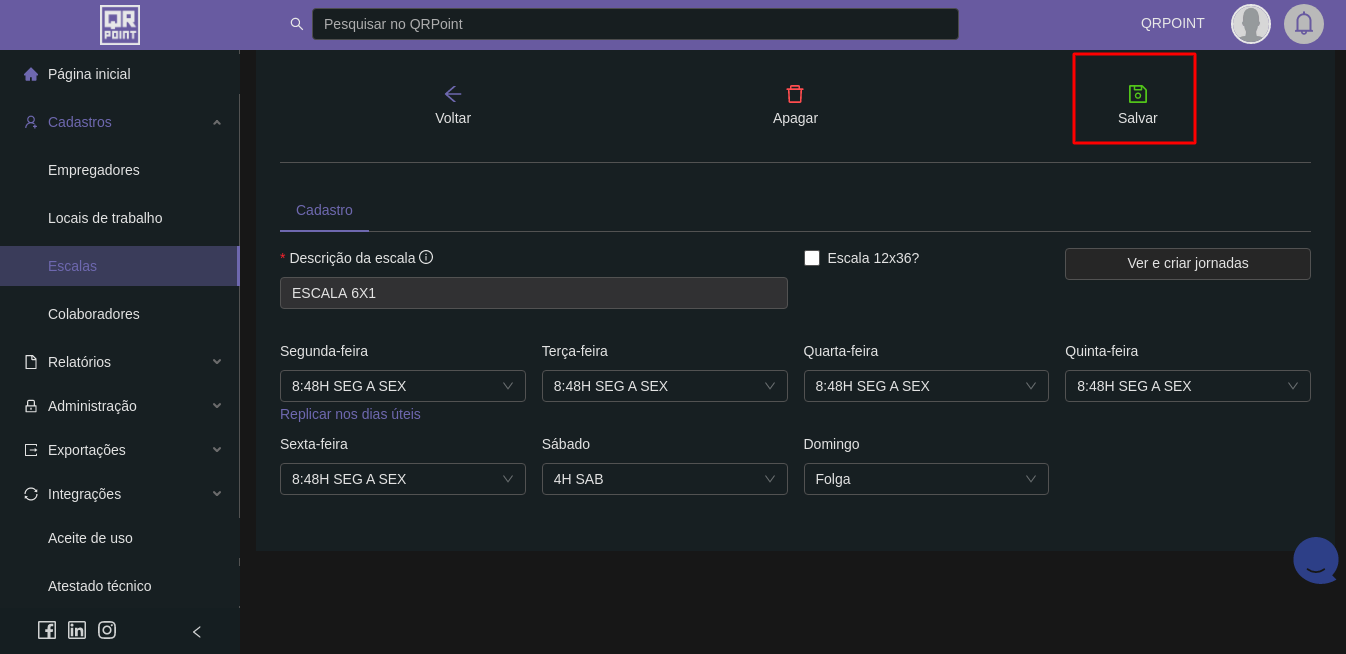Click the Apagar trash icon
Image resolution: width=1346 pixels, height=654 pixels.
point(795,94)
